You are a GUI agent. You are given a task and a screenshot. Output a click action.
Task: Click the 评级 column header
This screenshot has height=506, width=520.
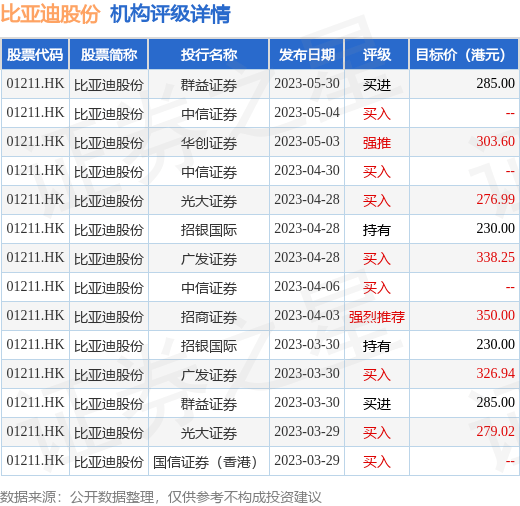coord(377,55)
